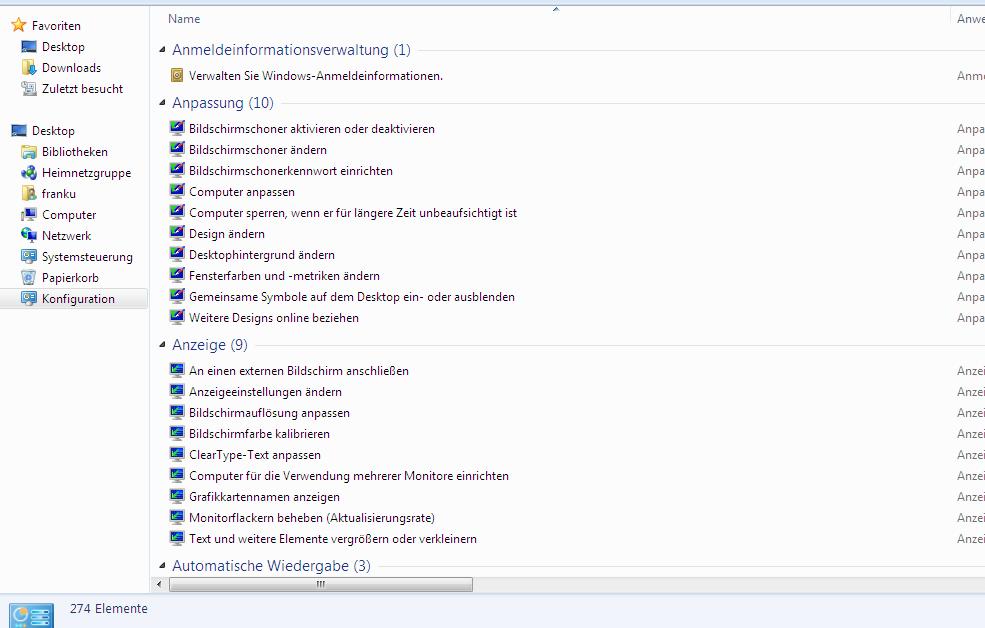This screenshot has width=985, height=628.
Task: Expand the Automatische Wiedergabe (3) group
Action: click(163, 566)
